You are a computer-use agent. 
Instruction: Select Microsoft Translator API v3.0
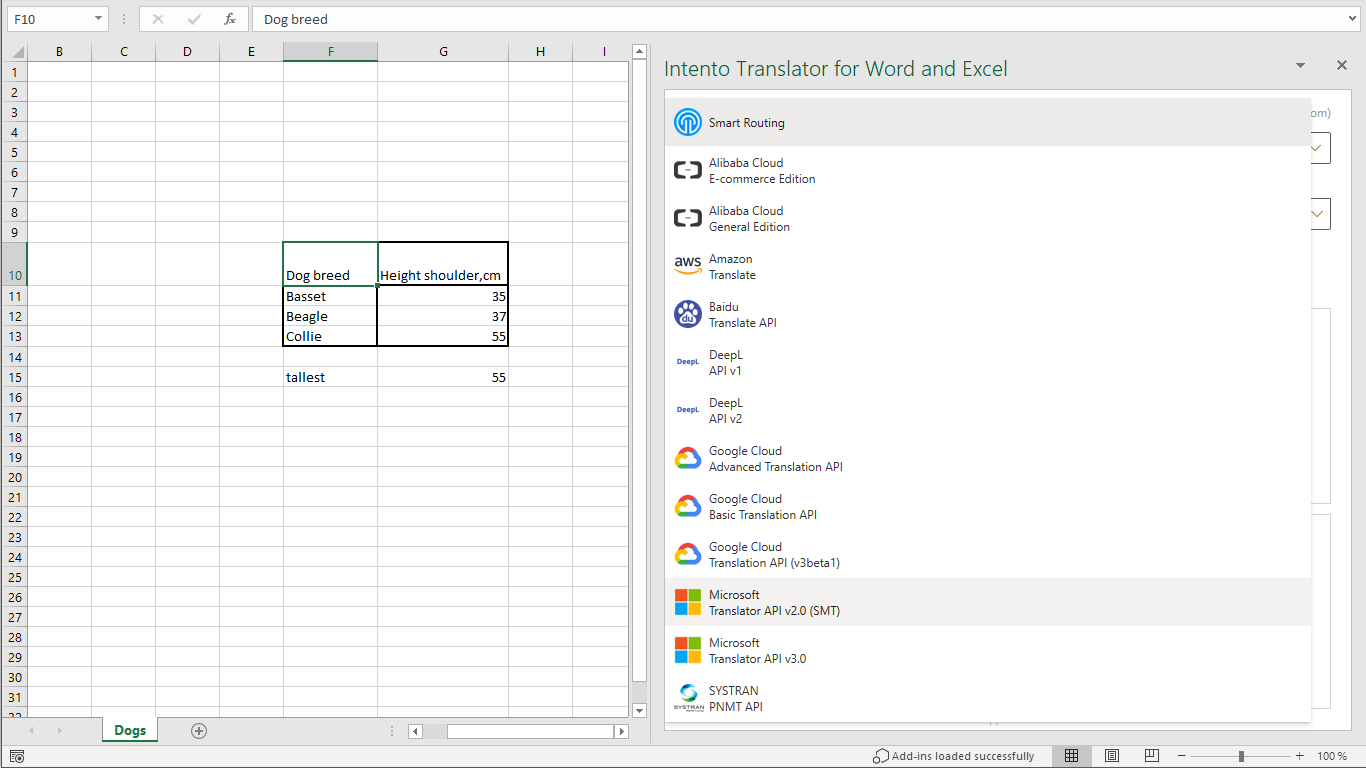(987, 650)
